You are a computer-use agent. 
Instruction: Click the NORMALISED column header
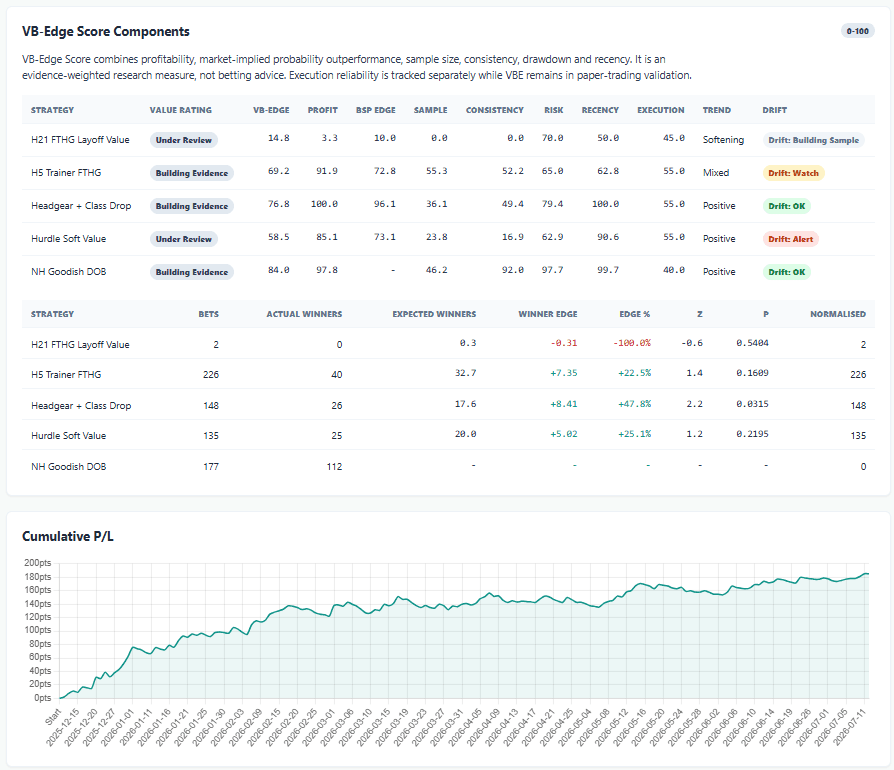[x=838, y=314]
